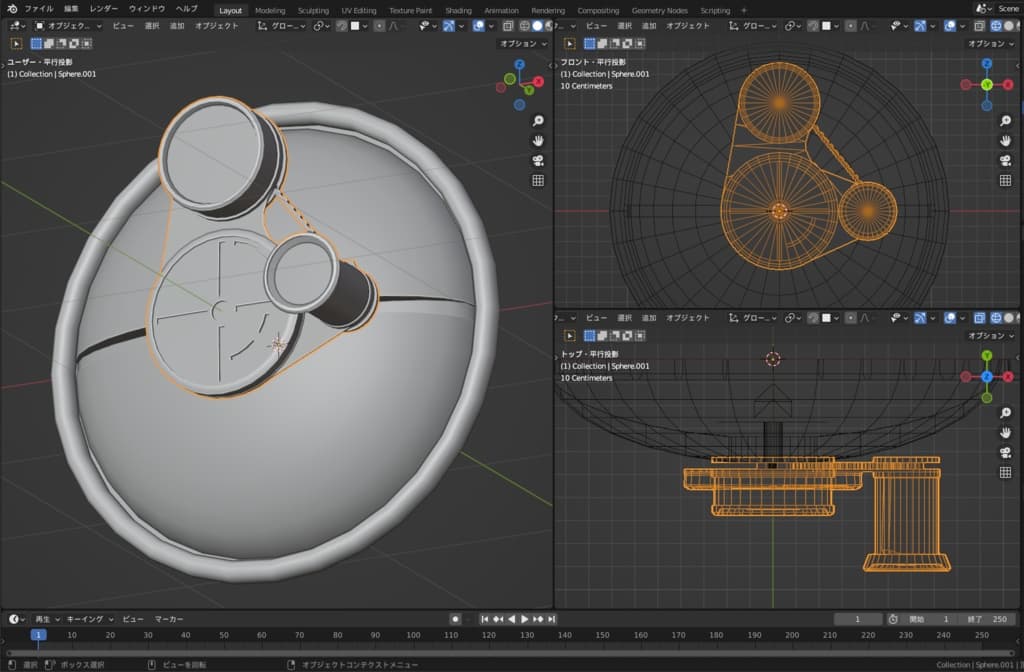The width and height of the screenshot is (1024, 672).
Task: Click the pan hand icon in left viewport
Action: [537, 140]
